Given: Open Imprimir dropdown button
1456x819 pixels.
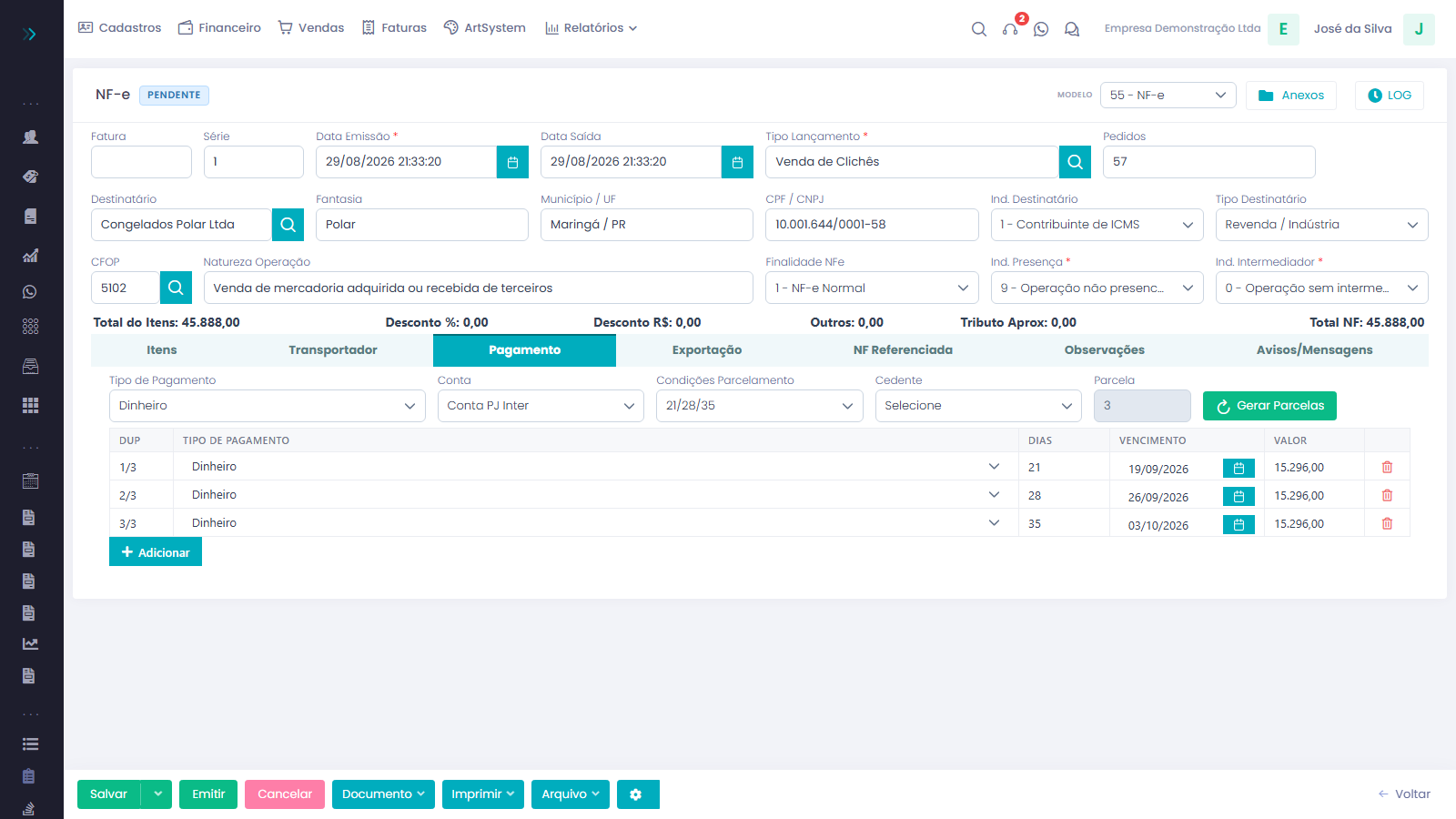Looking at the screenshot, I should click(483, 794).
